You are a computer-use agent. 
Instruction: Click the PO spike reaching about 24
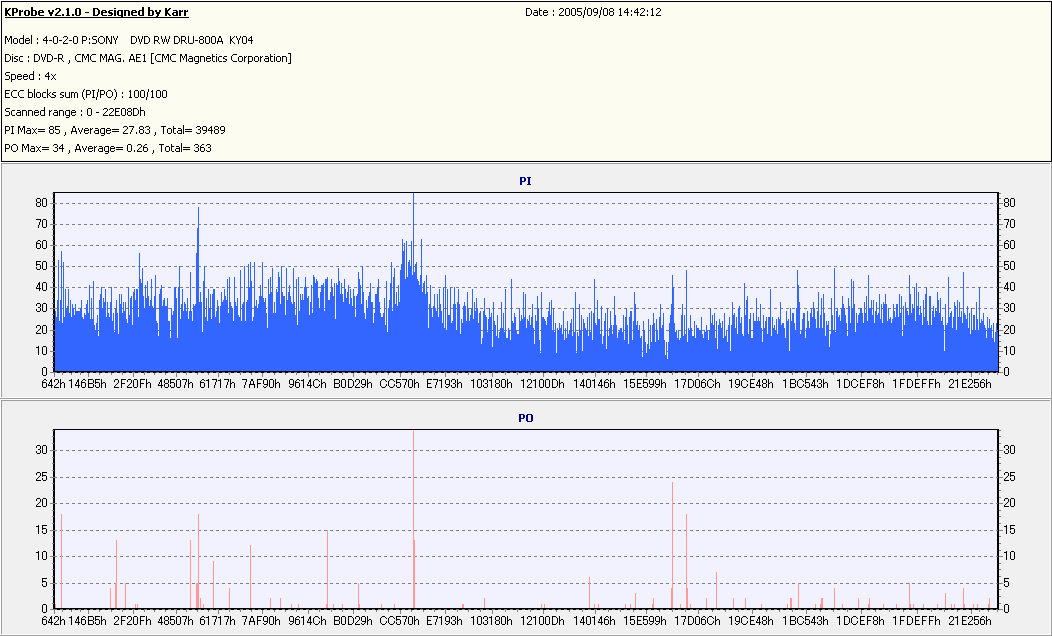(672, 545)
